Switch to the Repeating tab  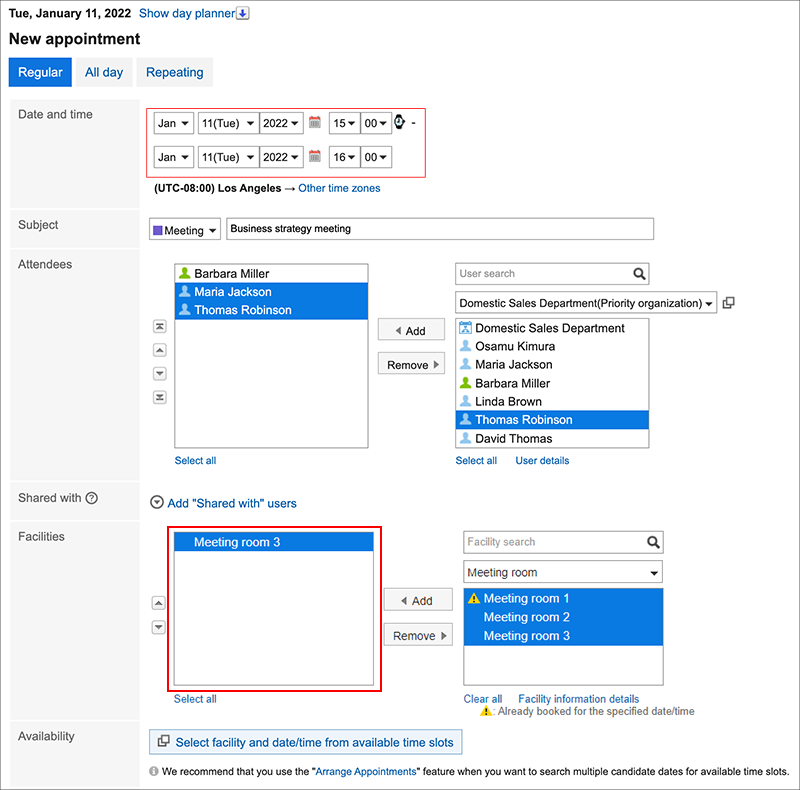click(174, 72)
